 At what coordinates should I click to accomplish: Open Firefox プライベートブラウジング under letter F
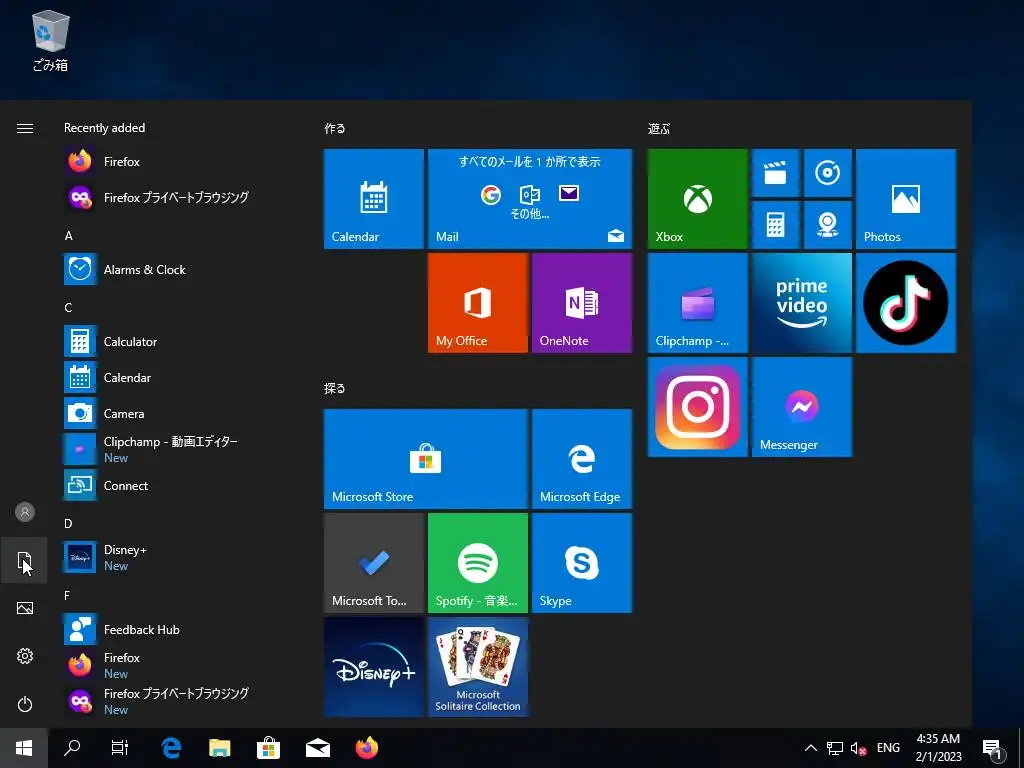point(182,701)
